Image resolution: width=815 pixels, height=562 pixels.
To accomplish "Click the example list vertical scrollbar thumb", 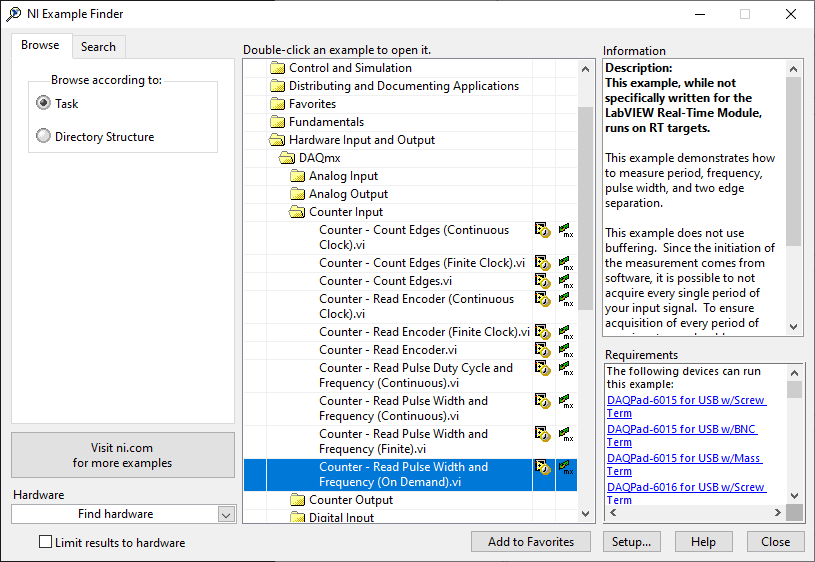I will click(x=585, y=208).
